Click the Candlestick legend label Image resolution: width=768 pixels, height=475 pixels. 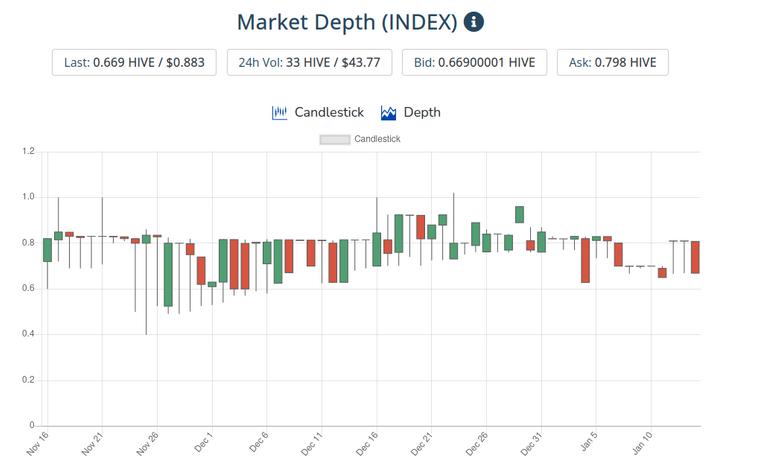pos(377,139)
